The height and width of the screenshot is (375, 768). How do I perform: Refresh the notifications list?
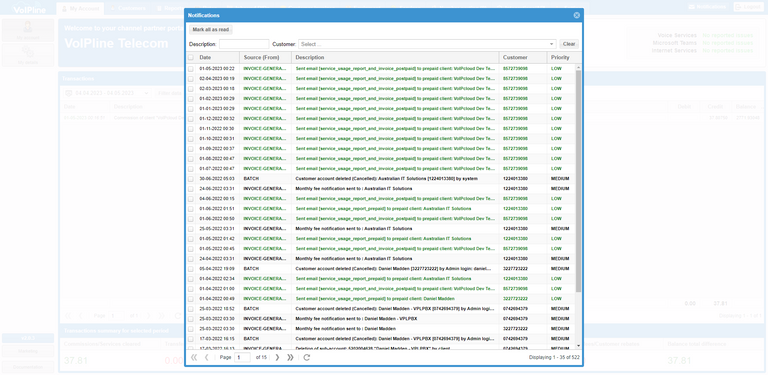click(x=307, y=357)
